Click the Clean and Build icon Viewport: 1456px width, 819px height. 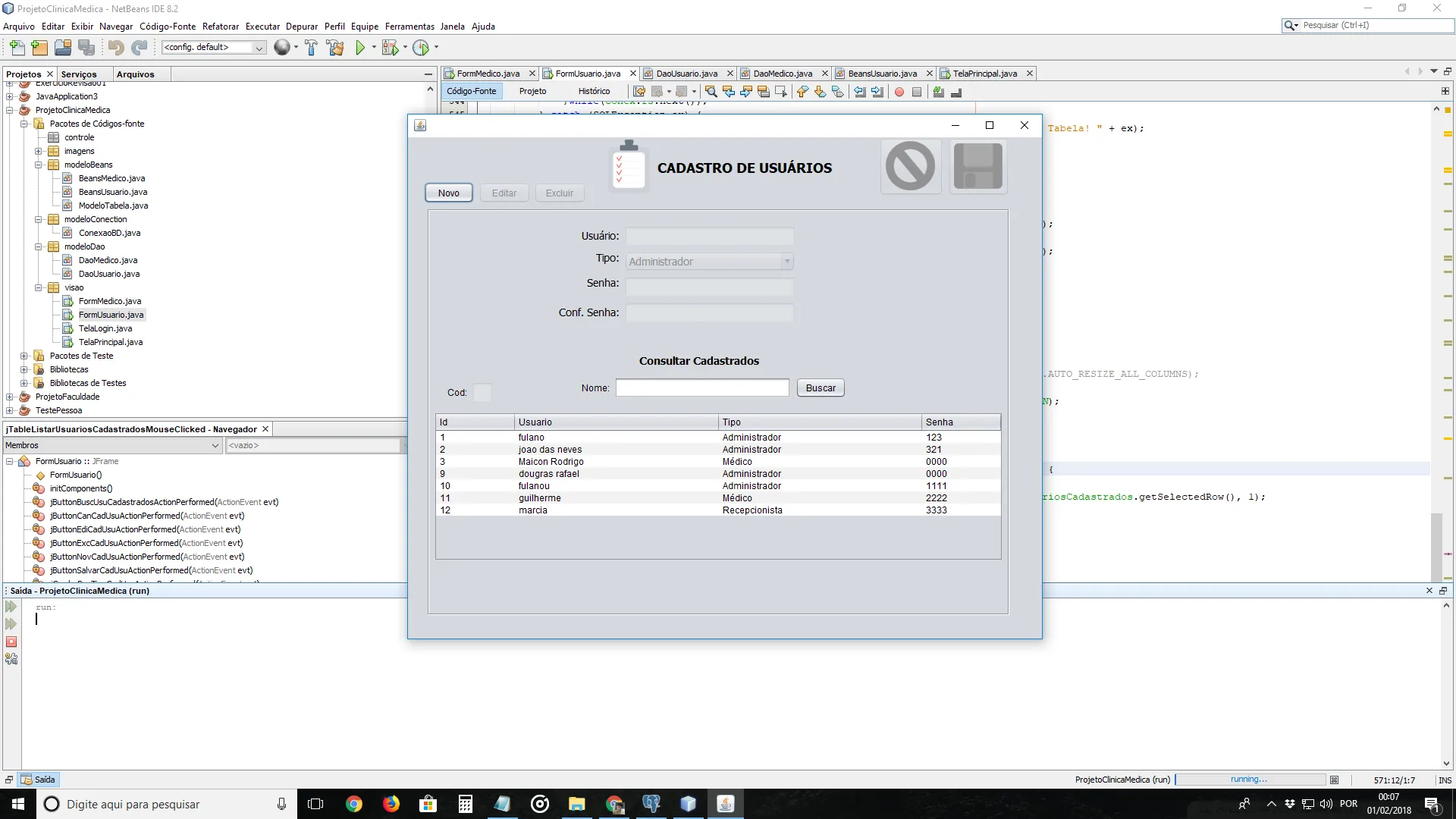point(335,48)
